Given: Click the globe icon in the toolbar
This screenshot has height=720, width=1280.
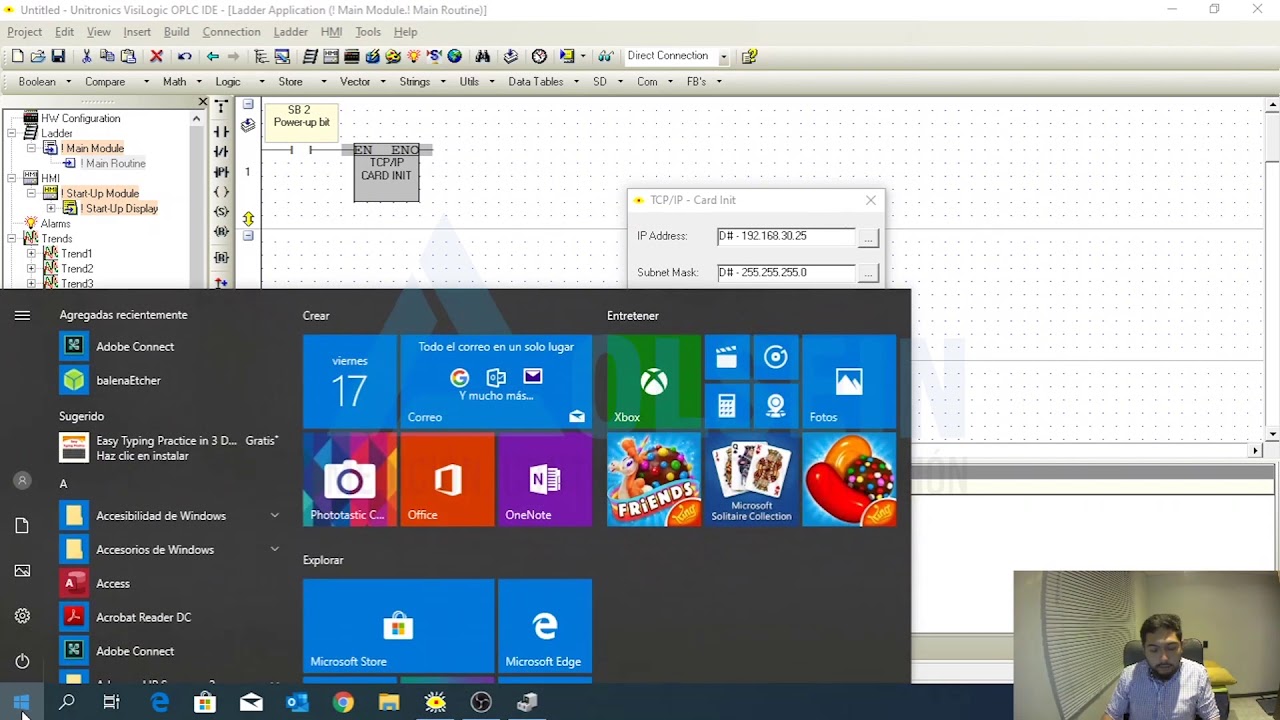Looking at the screenshot, I should click(x=454, y=56).
